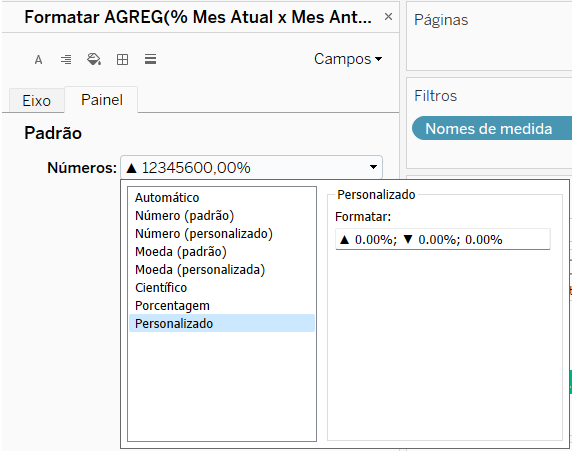This screenshot has height=451, width=572.
Task: Open the Font formatting icon
Action: tap(38, 59)
